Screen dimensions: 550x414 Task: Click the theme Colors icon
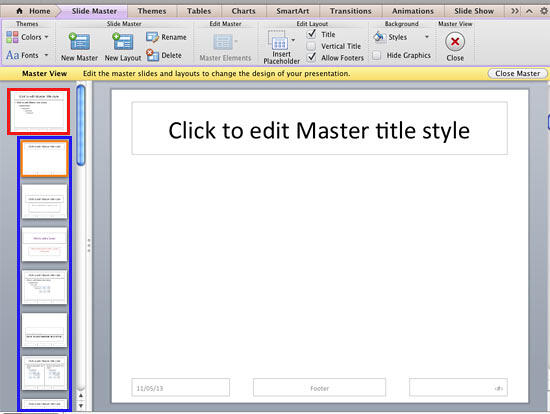click(12, 37)
